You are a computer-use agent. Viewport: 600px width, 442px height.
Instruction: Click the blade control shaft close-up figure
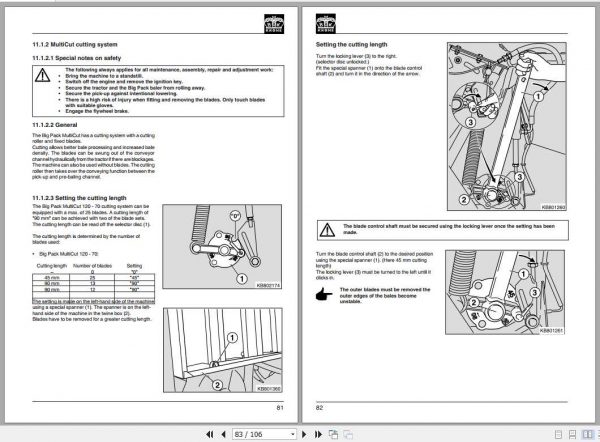[x=505, y=292]
